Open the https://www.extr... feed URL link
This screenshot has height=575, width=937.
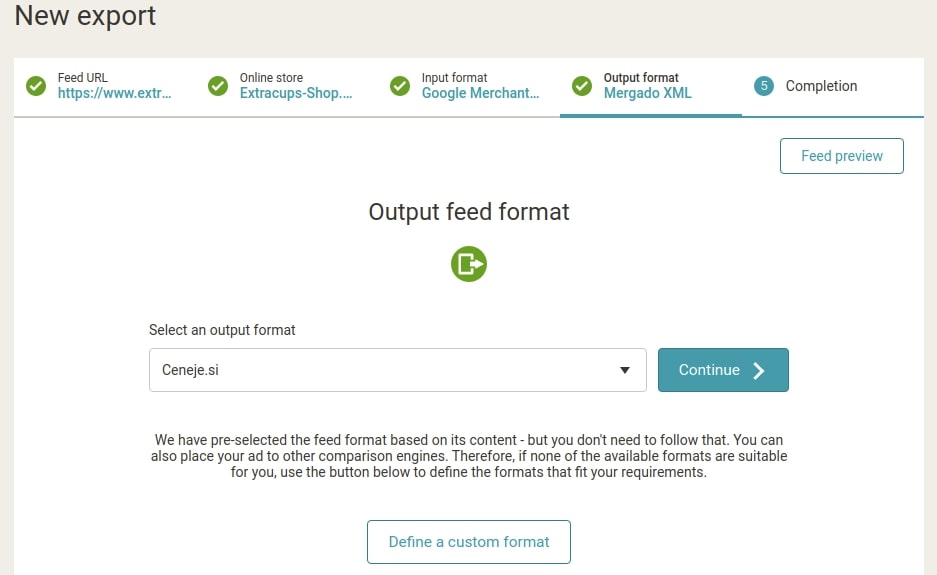[x=115, y=93]
